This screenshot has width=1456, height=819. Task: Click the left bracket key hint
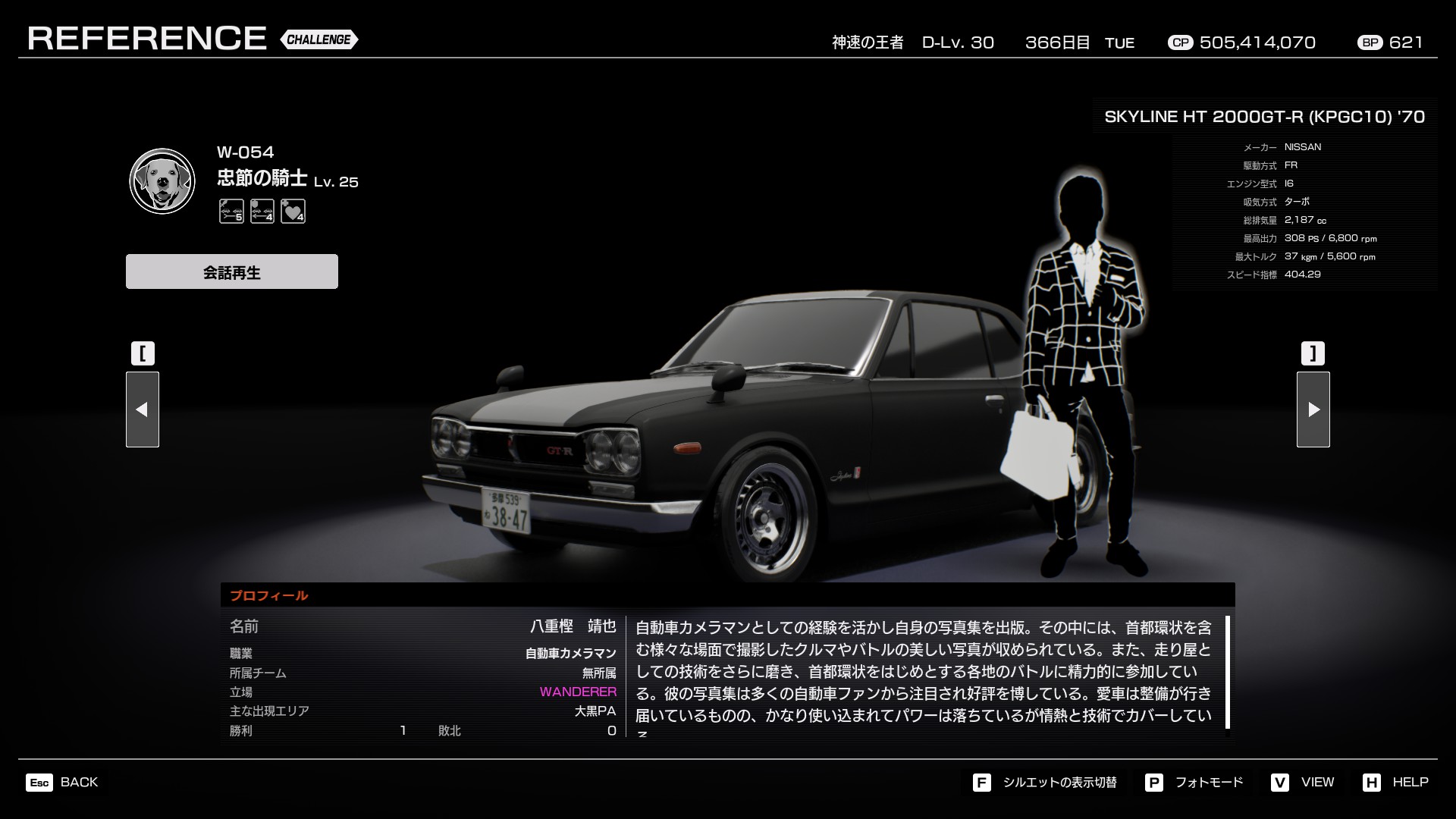143,353
